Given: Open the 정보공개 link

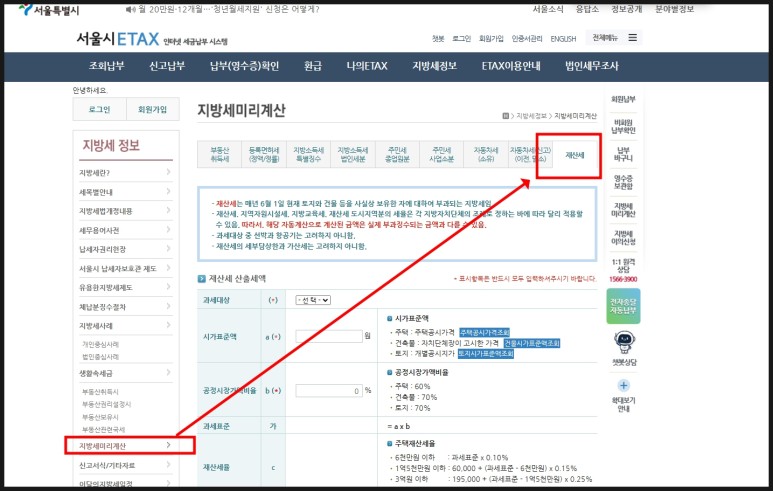Looking at the screenshot, I should (627, 9).
